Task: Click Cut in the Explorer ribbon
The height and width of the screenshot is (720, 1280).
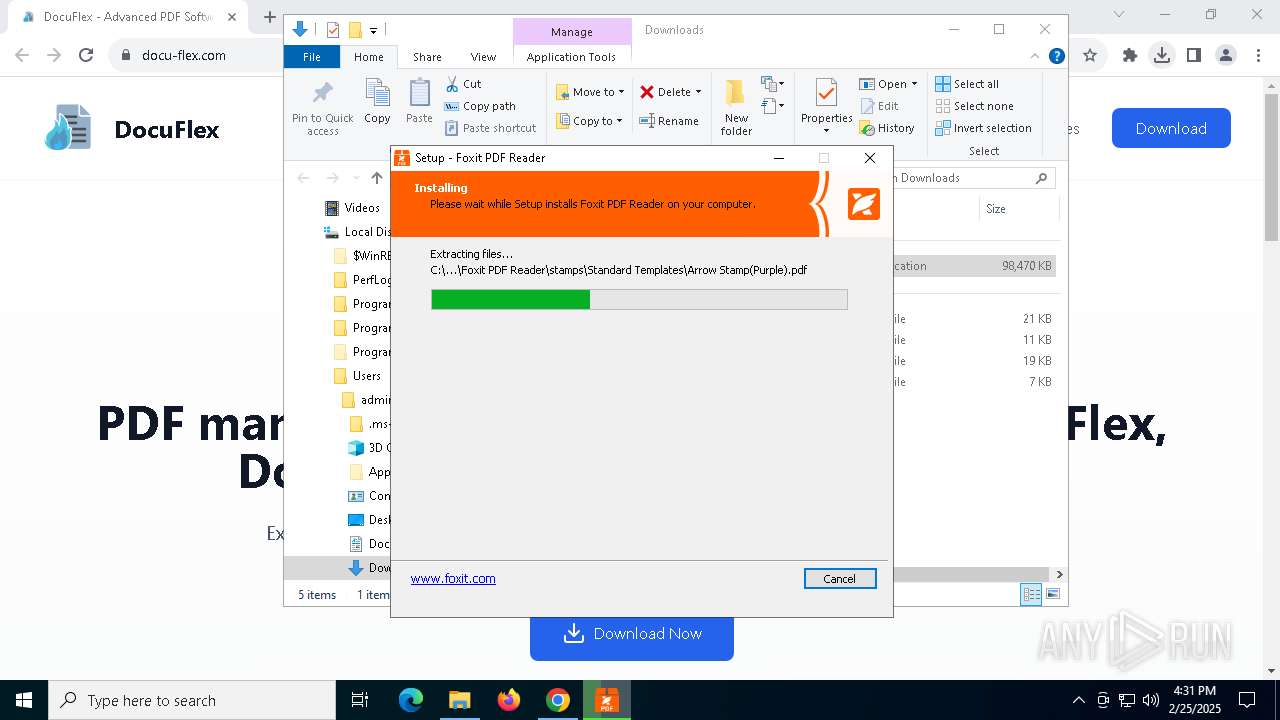Action: (x=463, y=84)
